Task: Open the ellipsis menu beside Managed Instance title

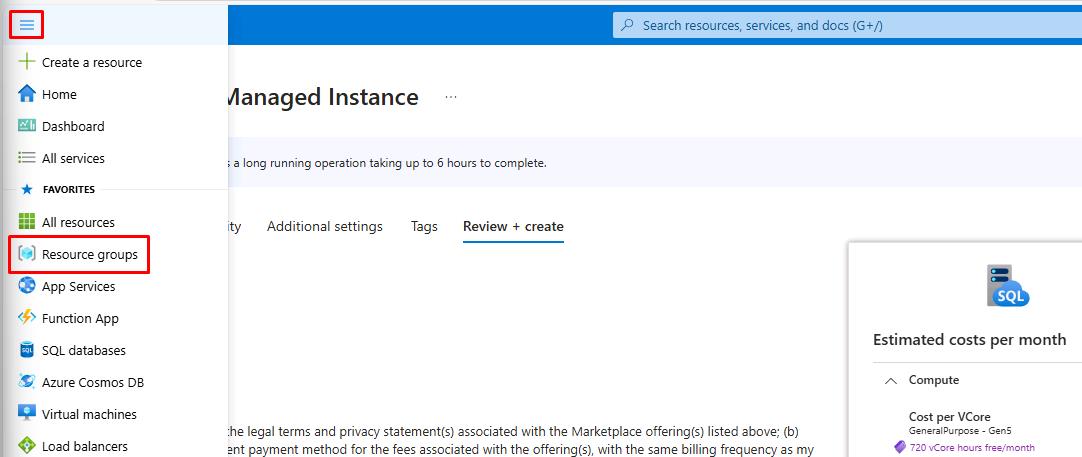Action: [451, 97]
